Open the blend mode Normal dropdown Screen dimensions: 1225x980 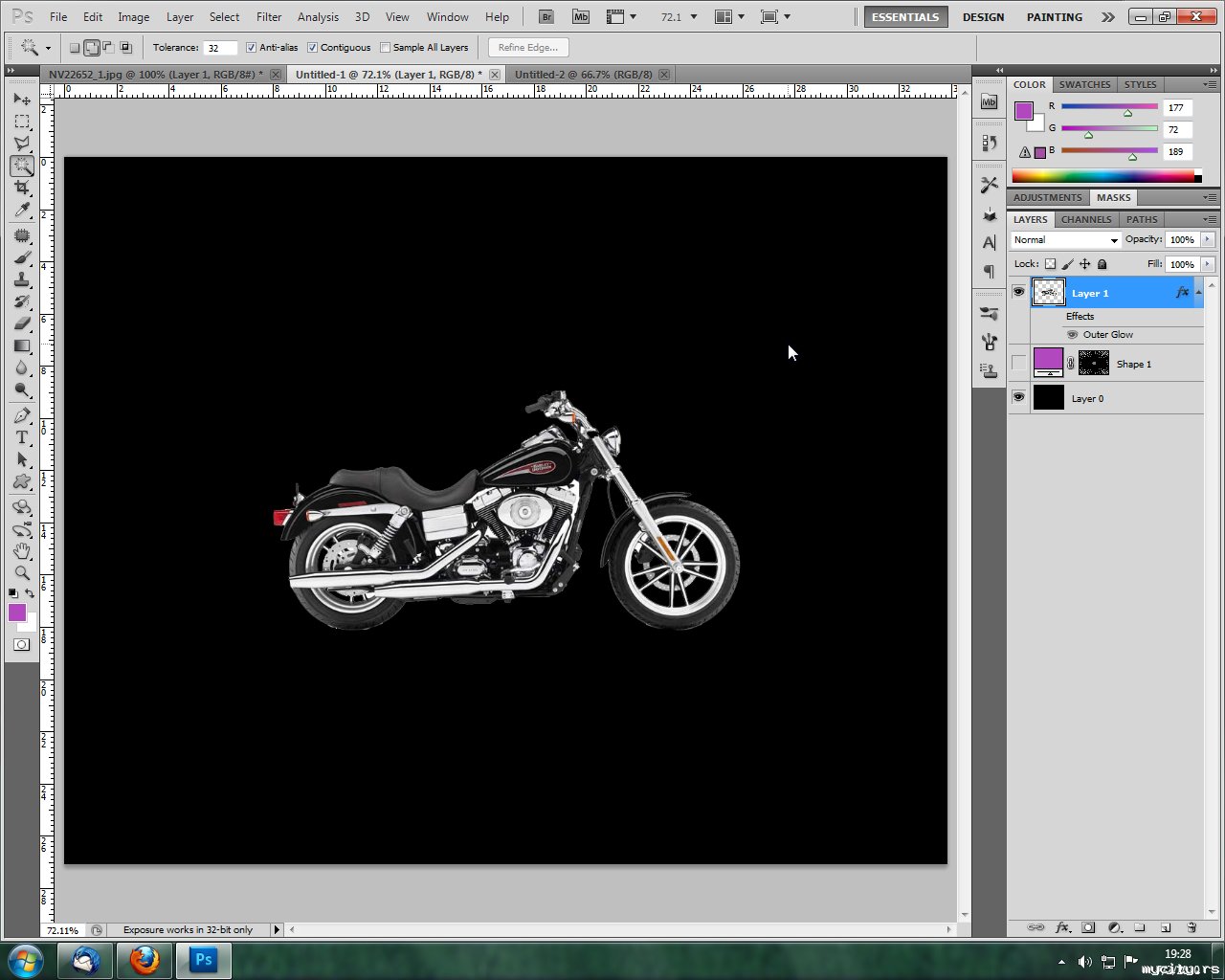tap(1065, 240)
